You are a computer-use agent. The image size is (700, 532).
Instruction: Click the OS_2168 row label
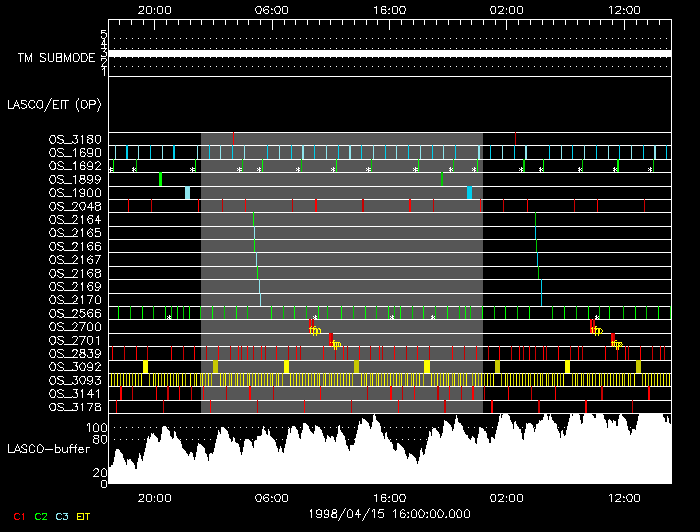(x=75, y=273)
